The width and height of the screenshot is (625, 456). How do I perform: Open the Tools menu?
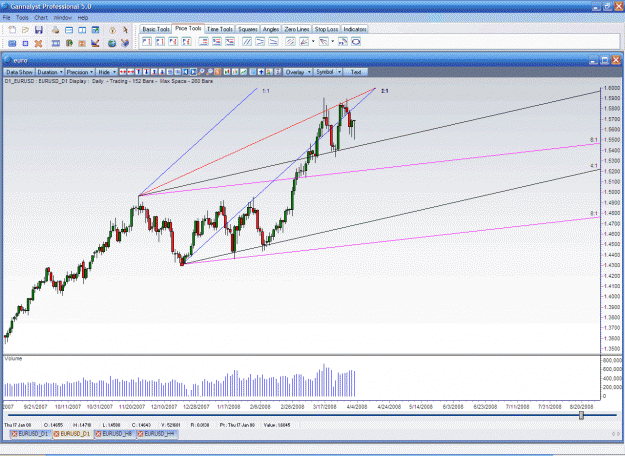[22, 18]
